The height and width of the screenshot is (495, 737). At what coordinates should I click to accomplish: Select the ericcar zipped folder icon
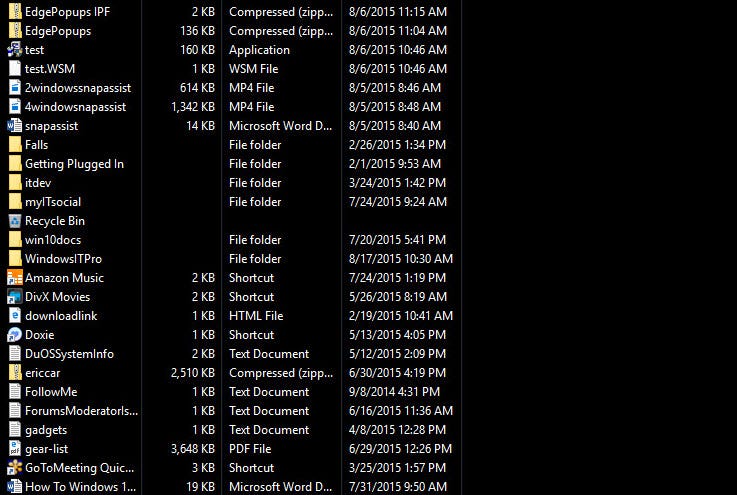point(14,373)
